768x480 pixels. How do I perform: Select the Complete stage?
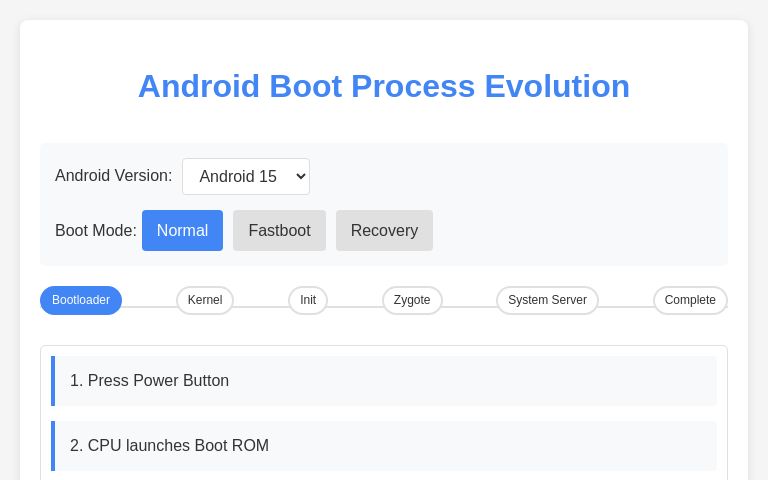pyautogui.click(x=690, y=300)
